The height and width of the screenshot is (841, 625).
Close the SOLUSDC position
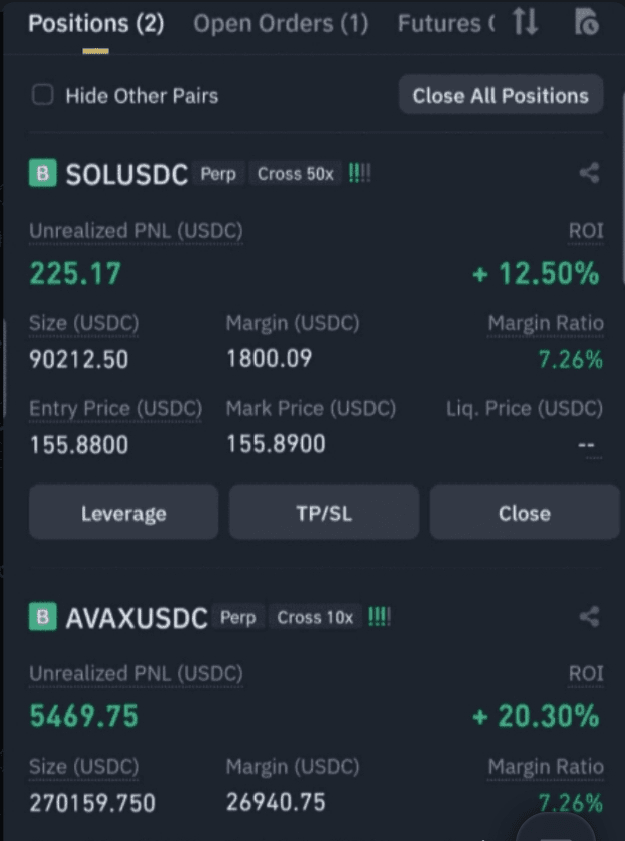pyautogui.click(x=524, y=513)
